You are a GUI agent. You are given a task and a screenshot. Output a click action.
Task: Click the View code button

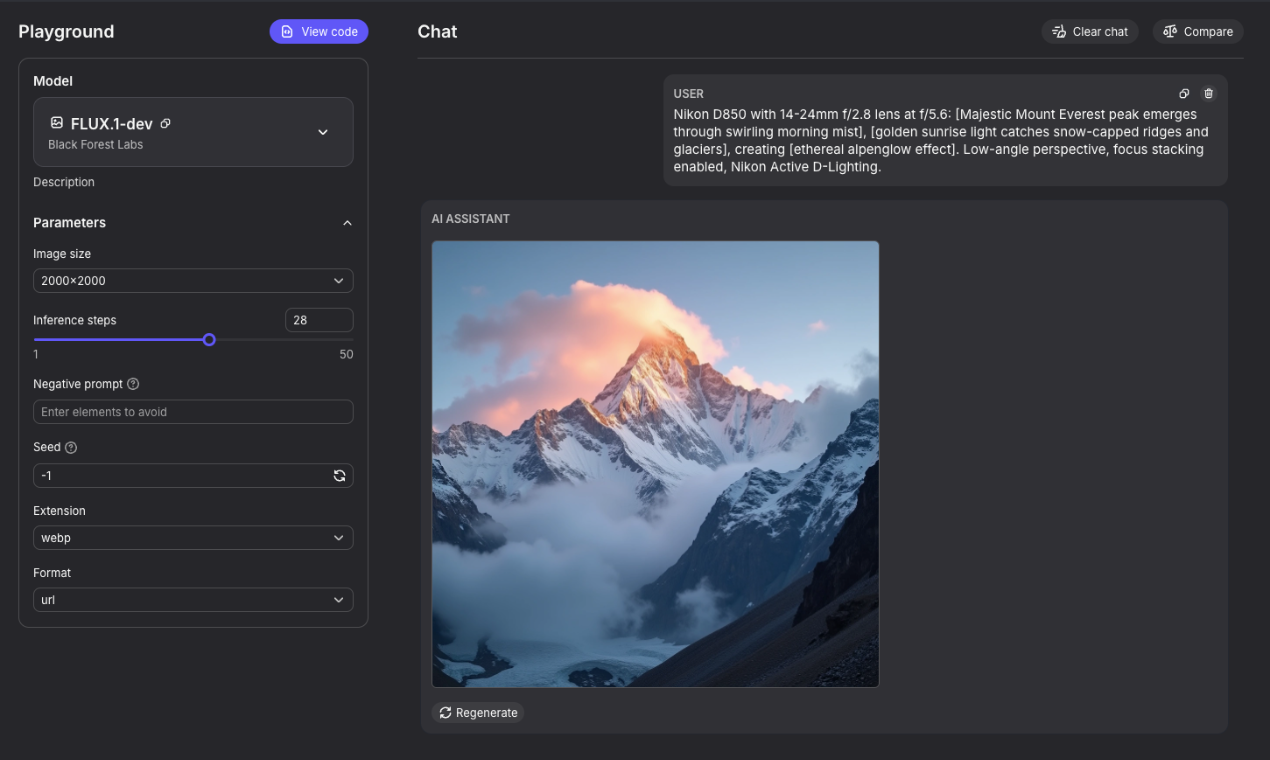(319, 32)
